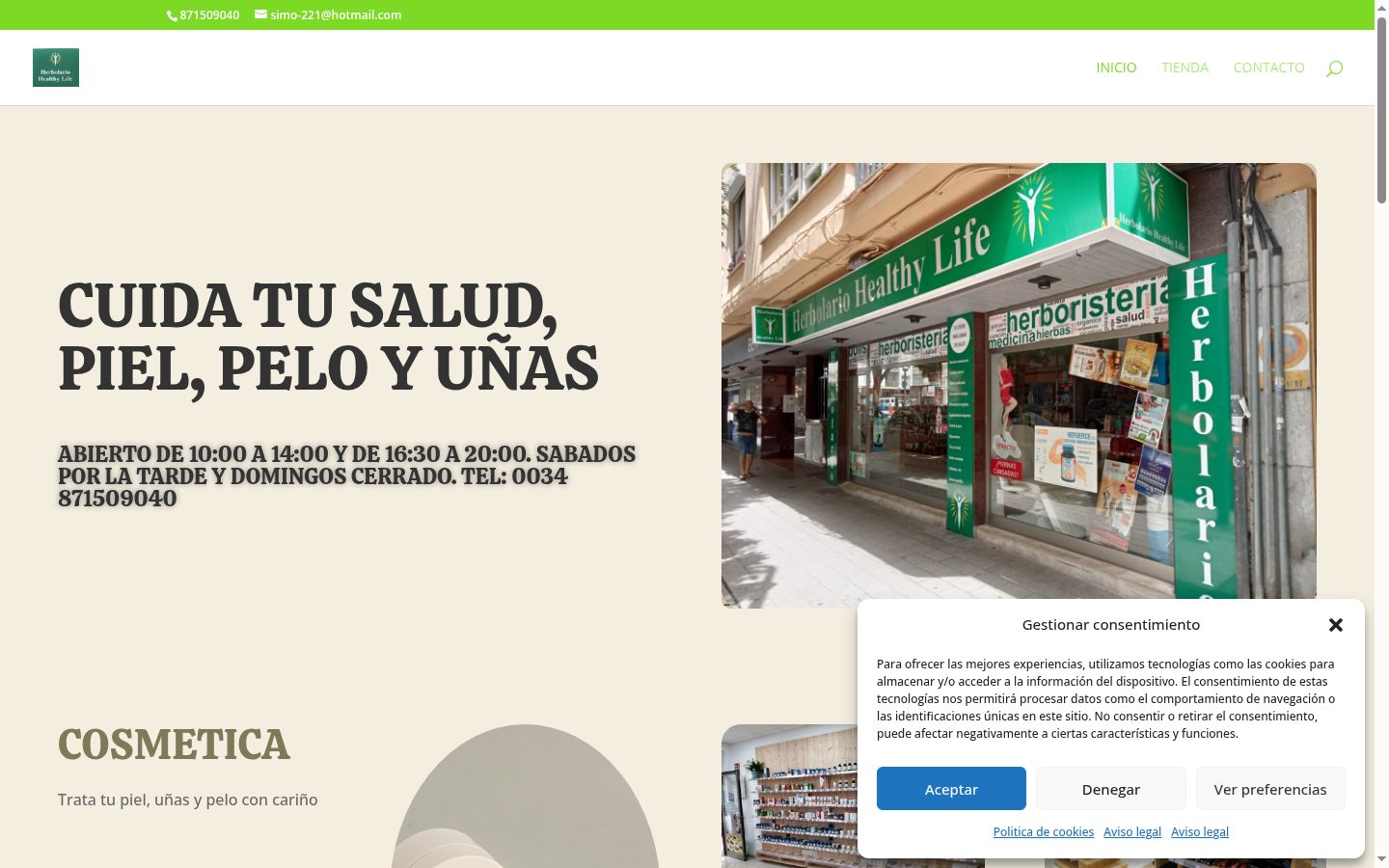Open Ver preferencias cookie settings
1389x868 pixels.
coord(1270,789)
